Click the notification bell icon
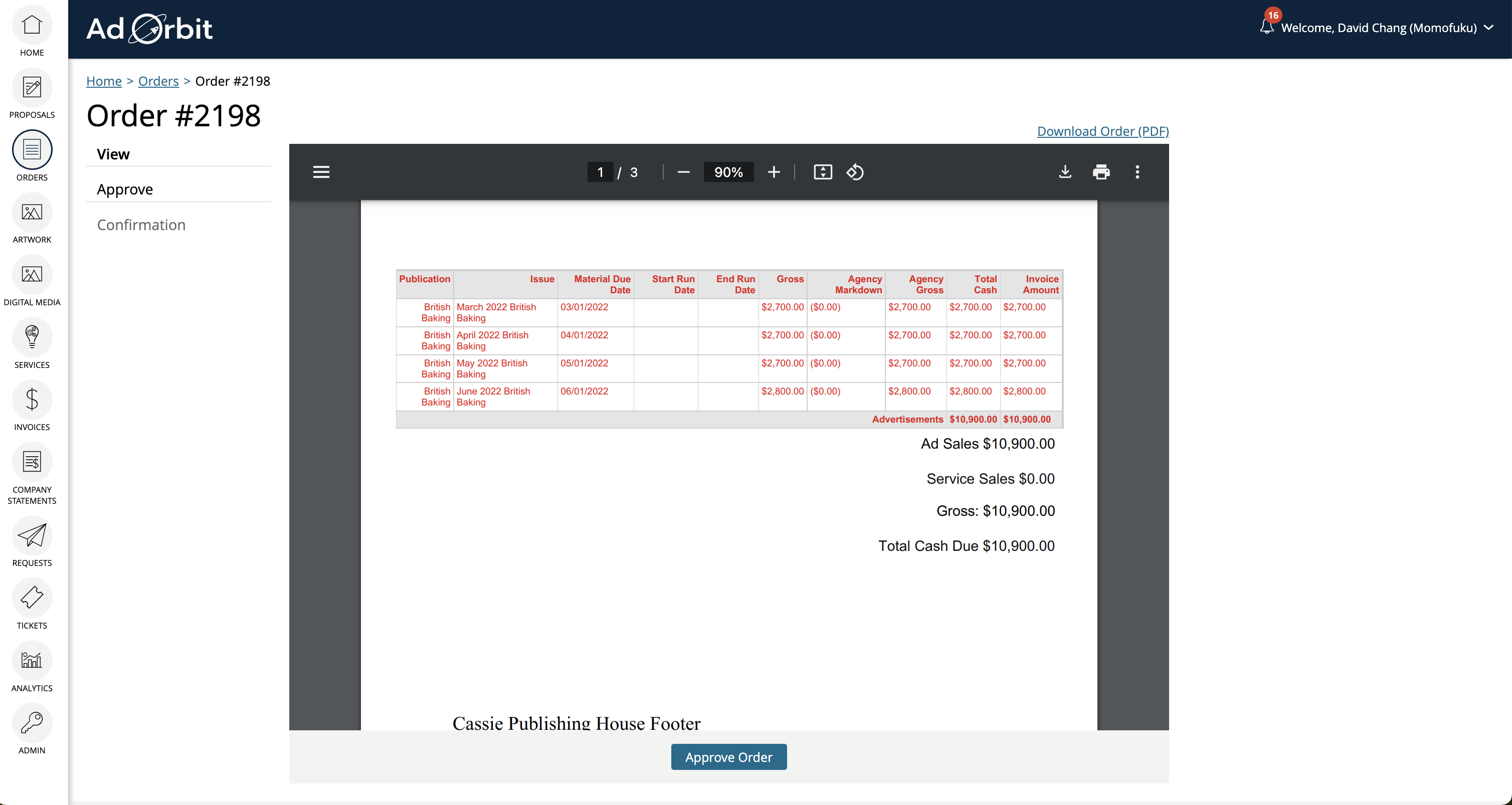 [1266, 27]
